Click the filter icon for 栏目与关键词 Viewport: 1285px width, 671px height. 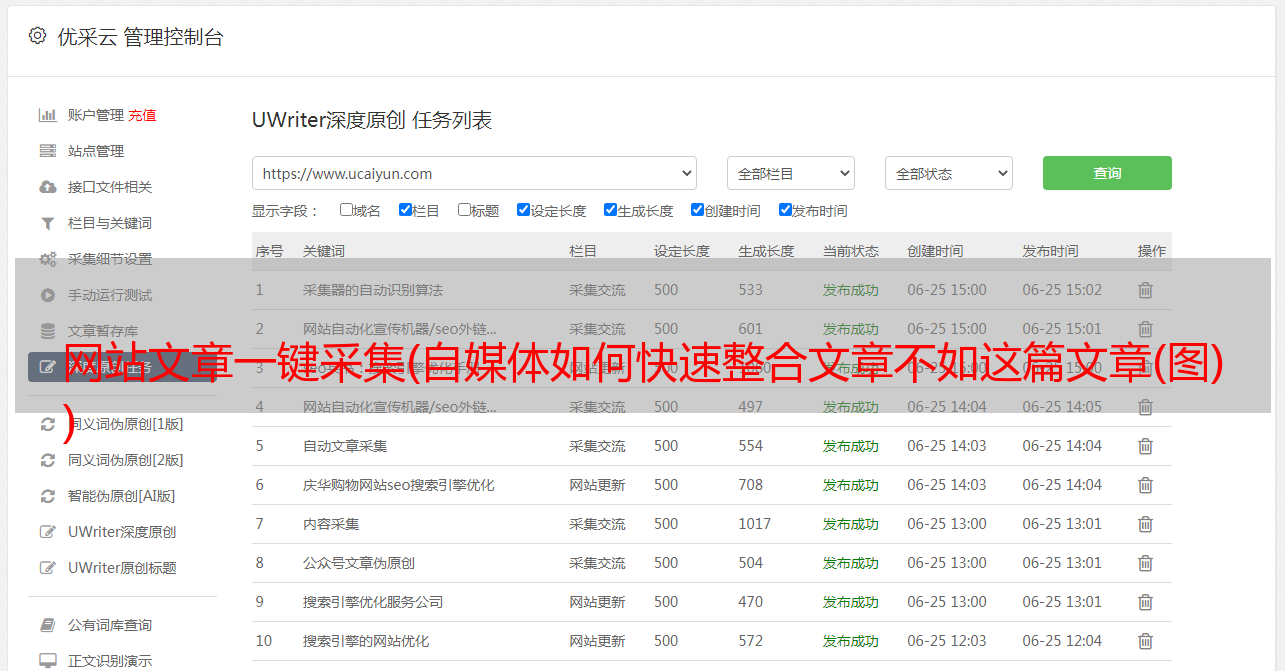[47, 223]
